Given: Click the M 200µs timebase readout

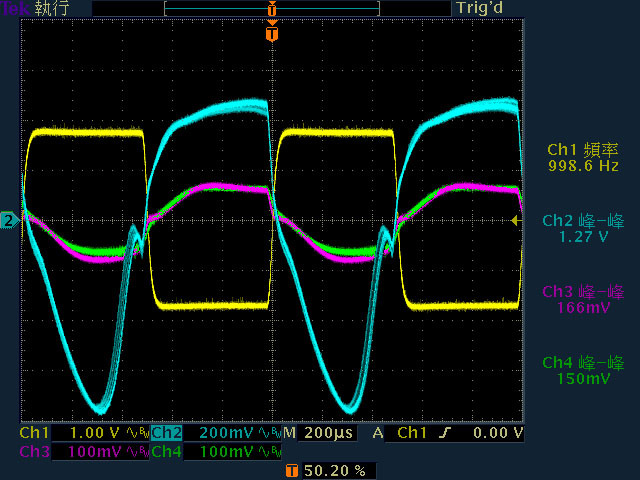Looking at the screenshot, I should pos(319,433).
